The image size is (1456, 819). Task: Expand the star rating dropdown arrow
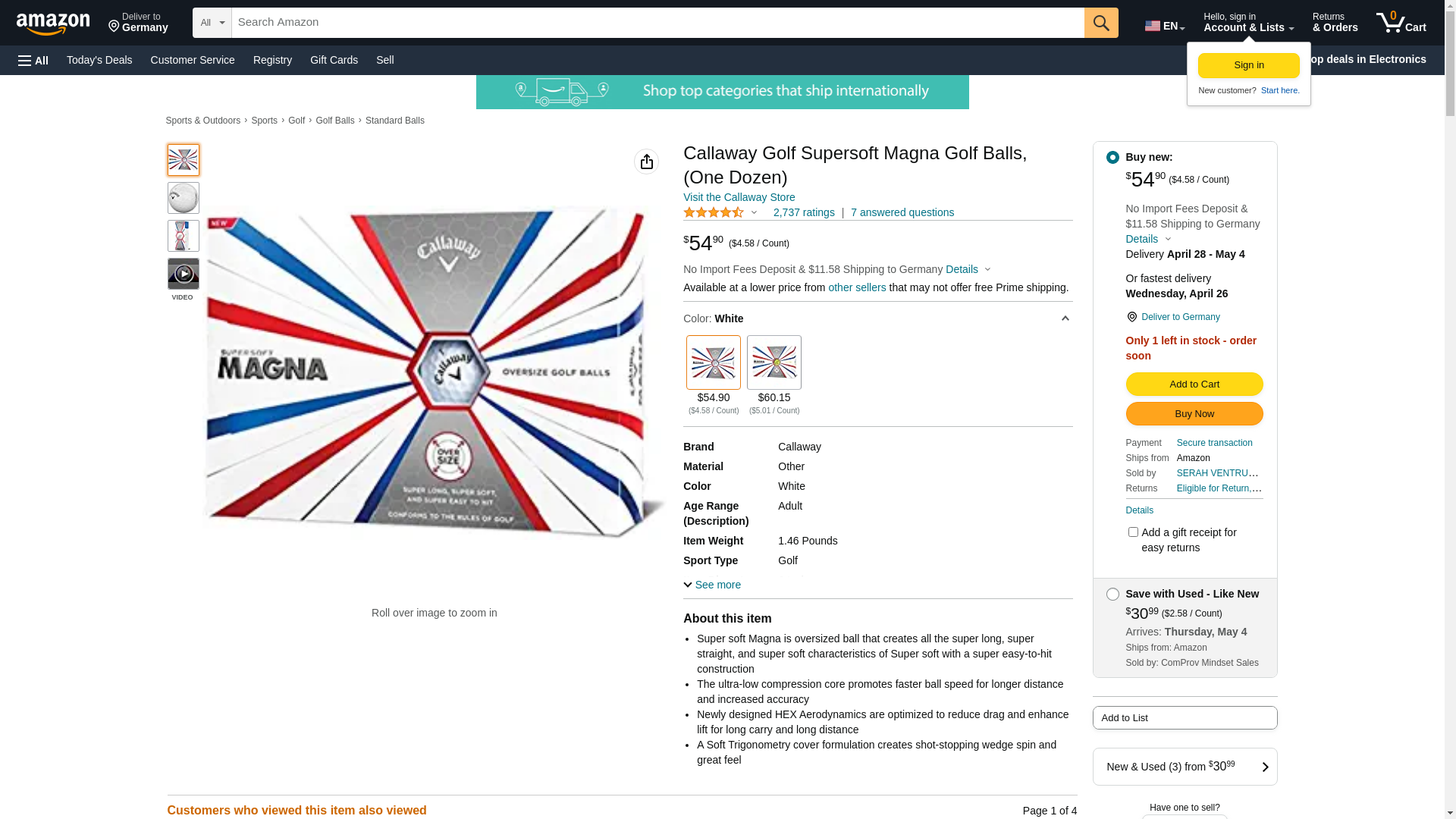(754, 213)
